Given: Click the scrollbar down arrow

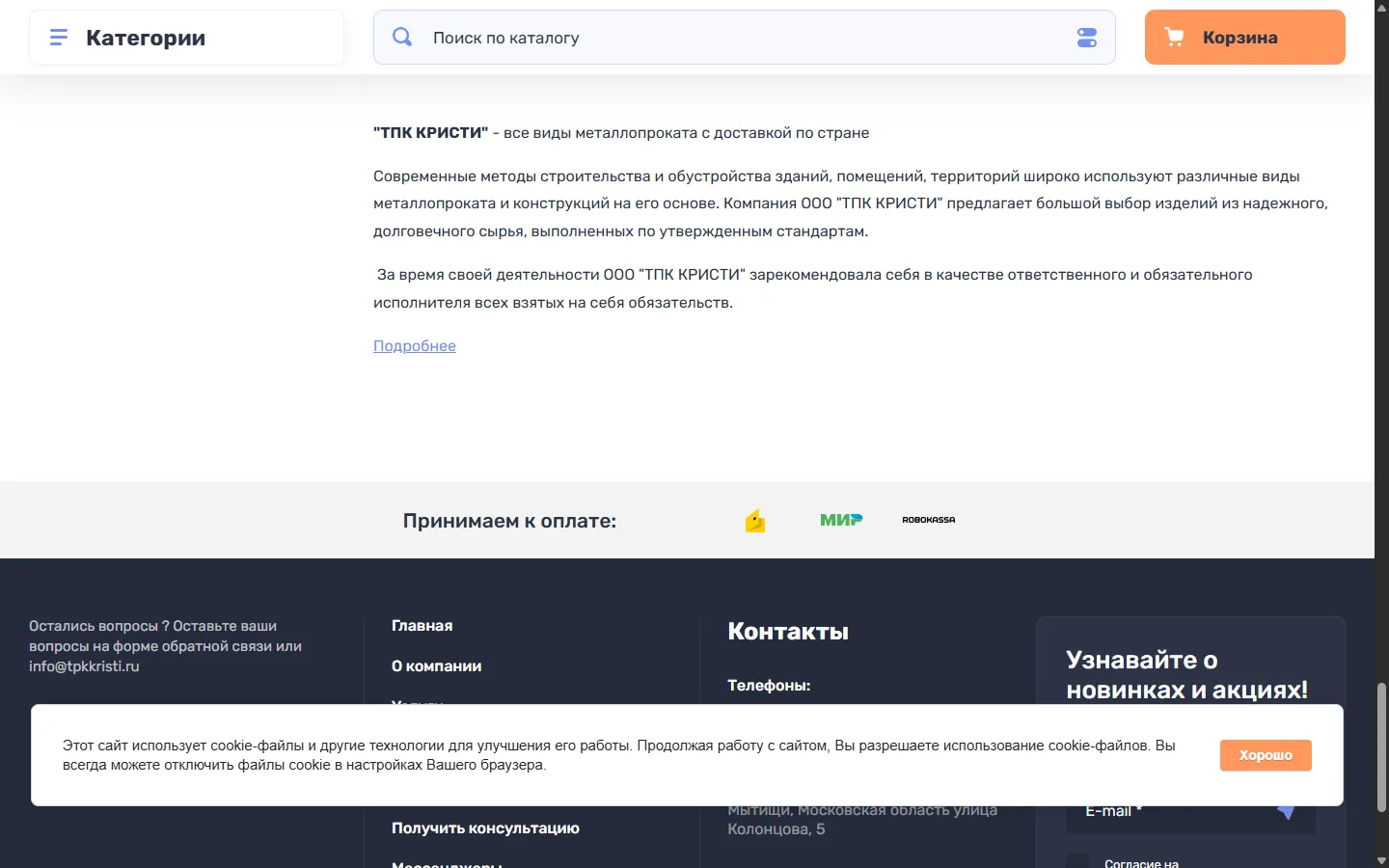Looking at the screenshot, I should (x=1381, y=860).
